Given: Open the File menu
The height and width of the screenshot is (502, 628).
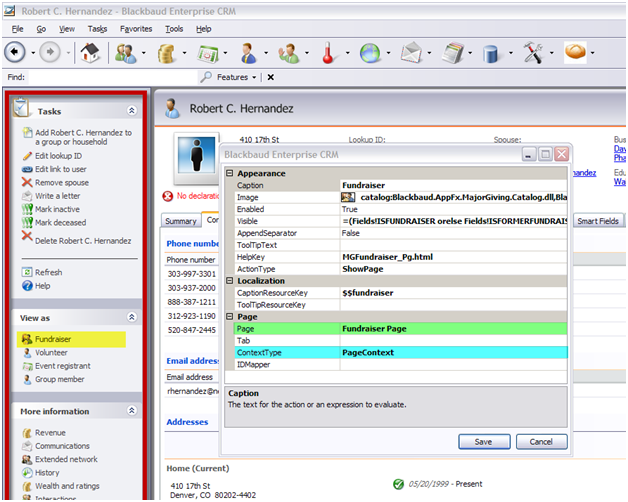Looking at the screenshot, I should click(17, 29).
